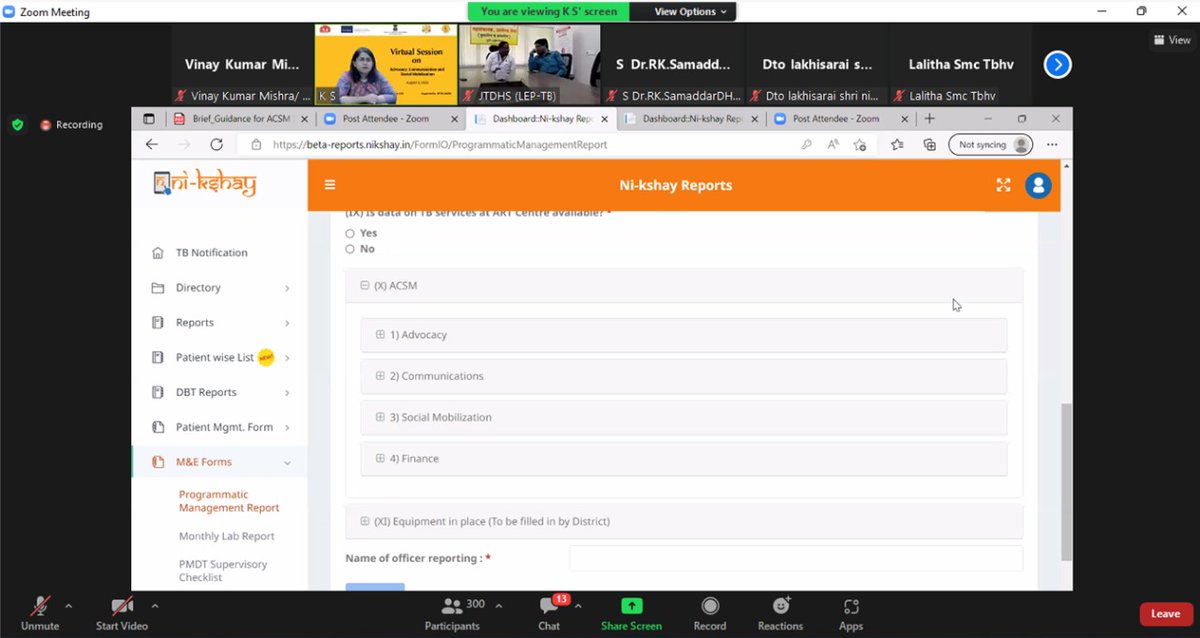This screenshot has width=1200, height=638.
Task: Leave the Zoom meeting
Action: pyautogui.click(x=1165, y=614)
